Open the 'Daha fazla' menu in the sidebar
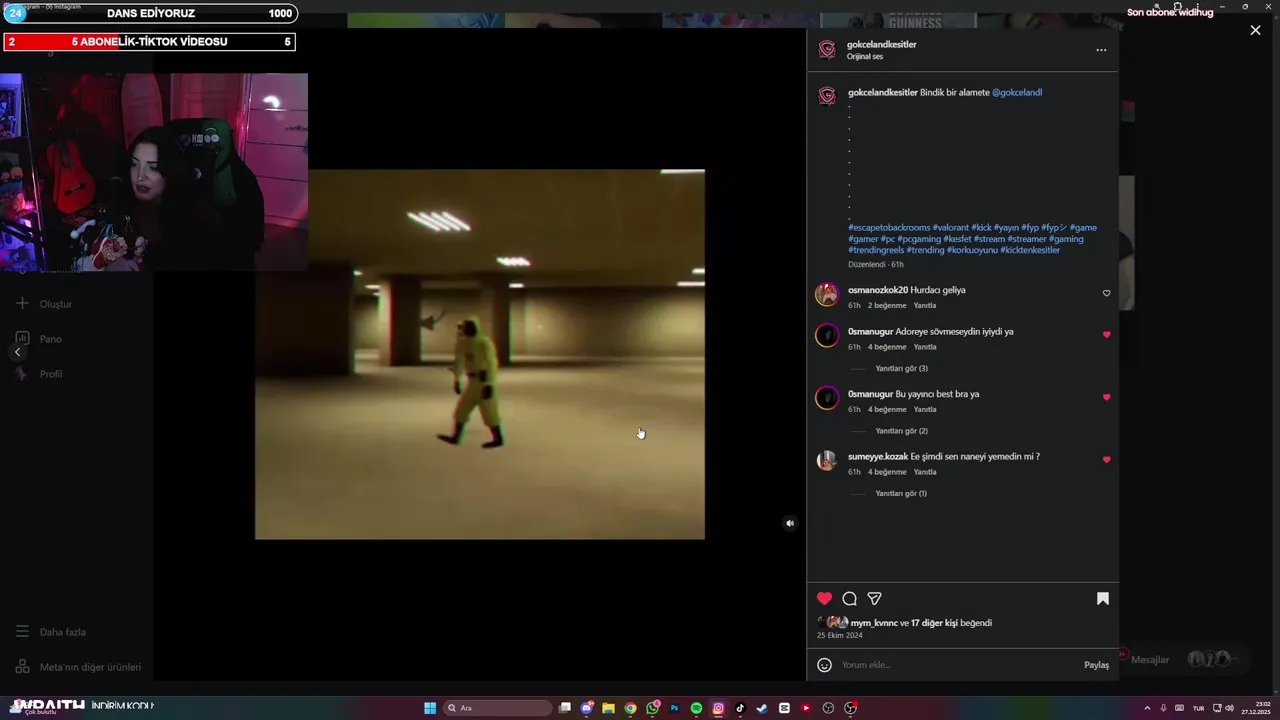Image resolution: width=1280 pixels, height=720 pixels. coord(51,632)
